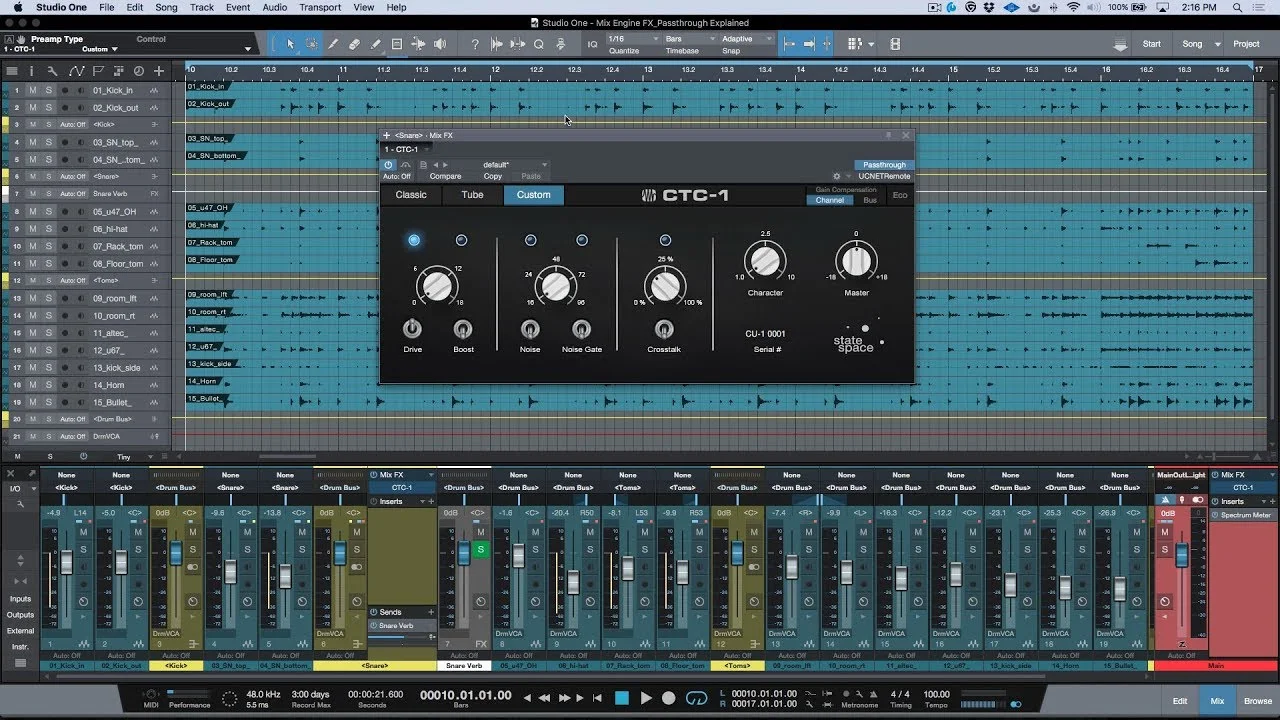The width and height of the screenshot is (1280, 720).
Task: Adjust the Master knob
Action: click(856, 261)
